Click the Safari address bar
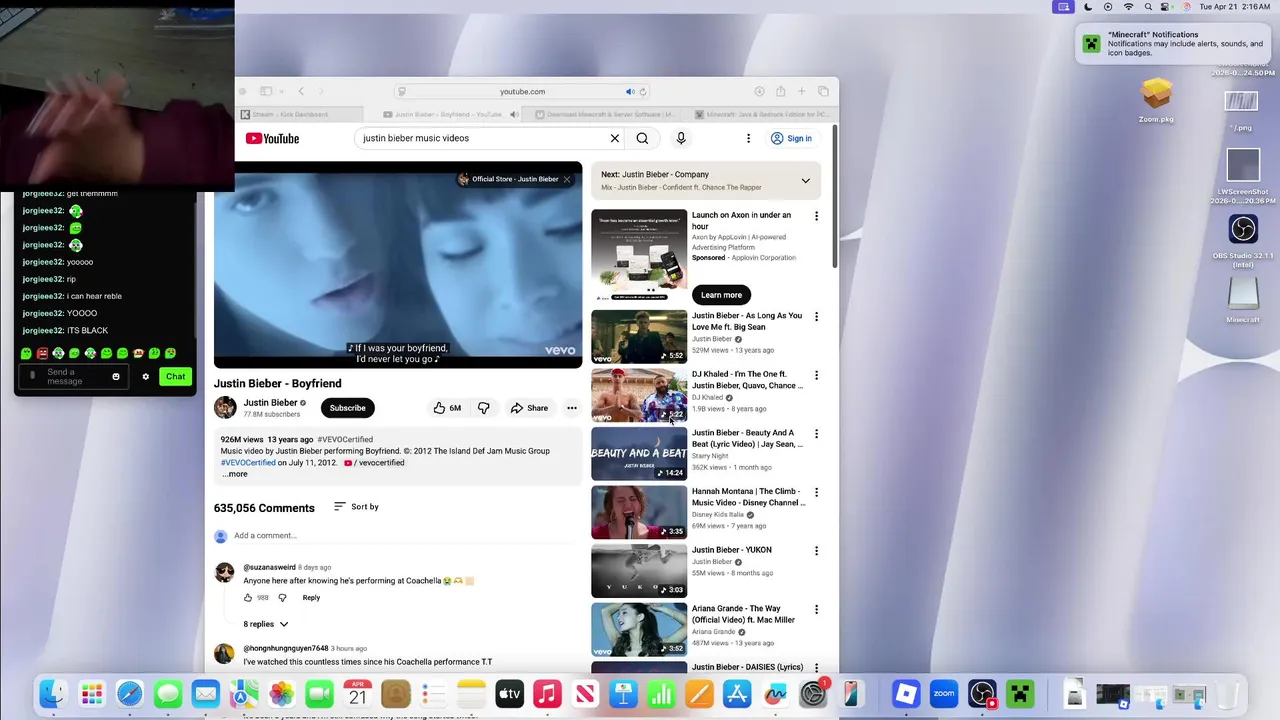This screenshot has height=720, width=1280. pos(523,91)
